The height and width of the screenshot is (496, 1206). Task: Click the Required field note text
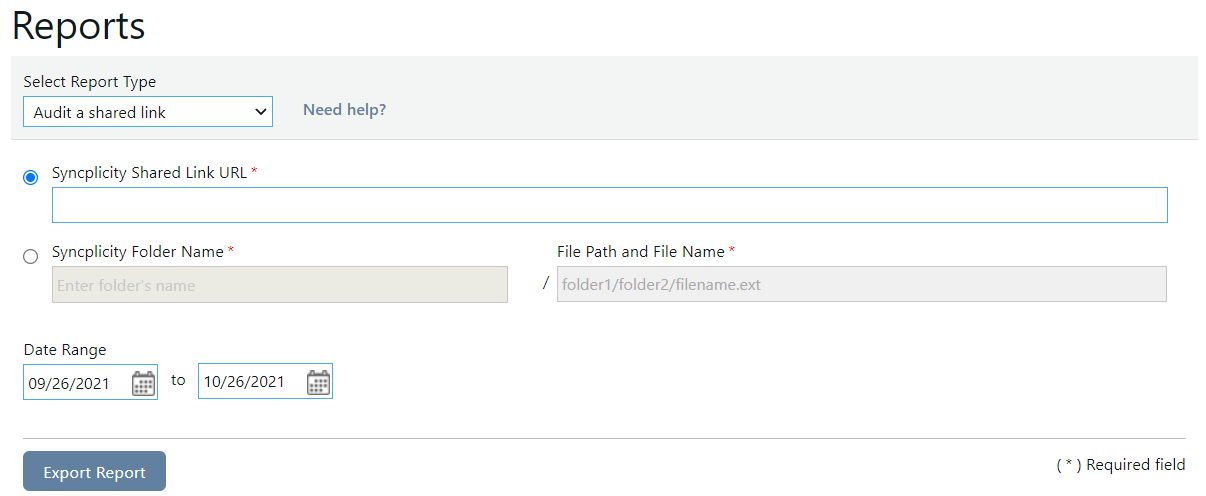pos(1121,465)
